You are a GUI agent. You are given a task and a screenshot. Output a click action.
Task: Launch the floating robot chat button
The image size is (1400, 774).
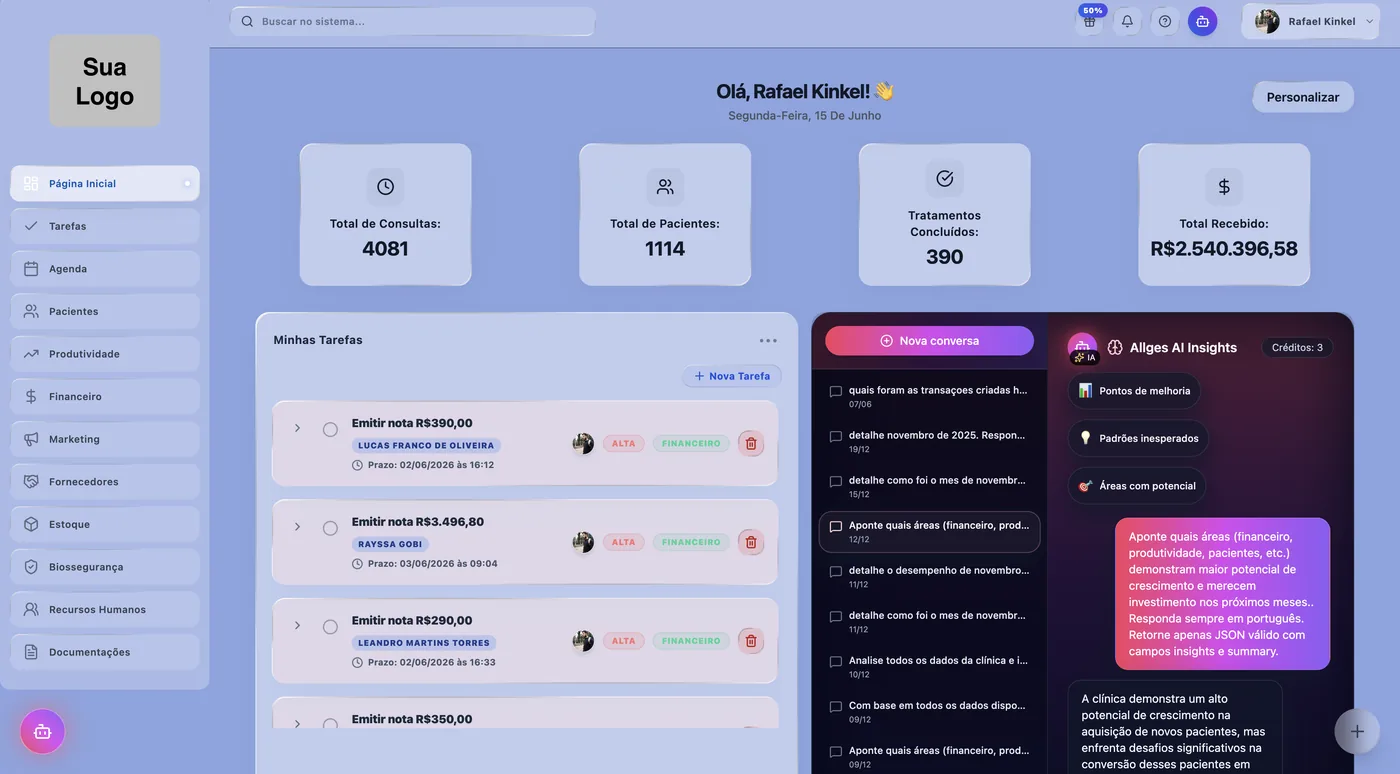(42, 731)
